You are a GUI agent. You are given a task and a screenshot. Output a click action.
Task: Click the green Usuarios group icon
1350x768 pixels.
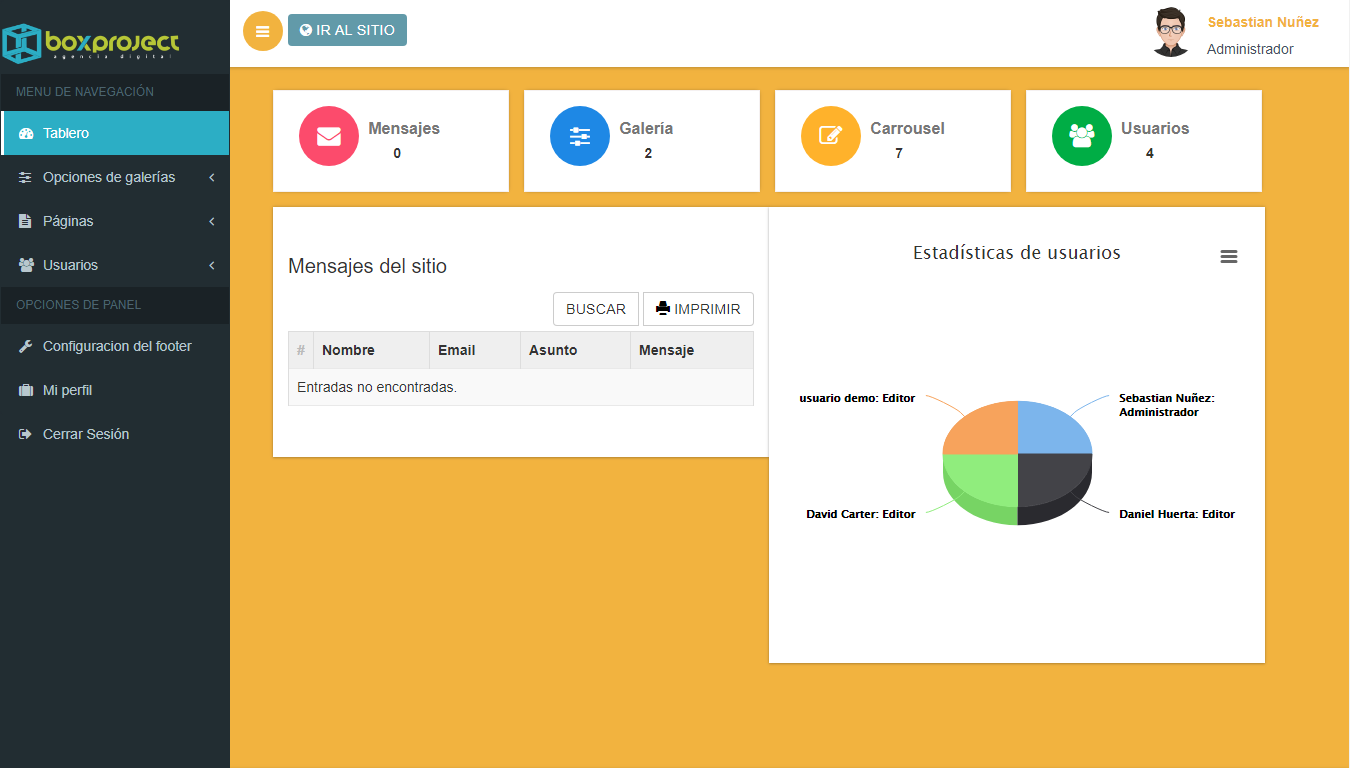(1082, 136)
